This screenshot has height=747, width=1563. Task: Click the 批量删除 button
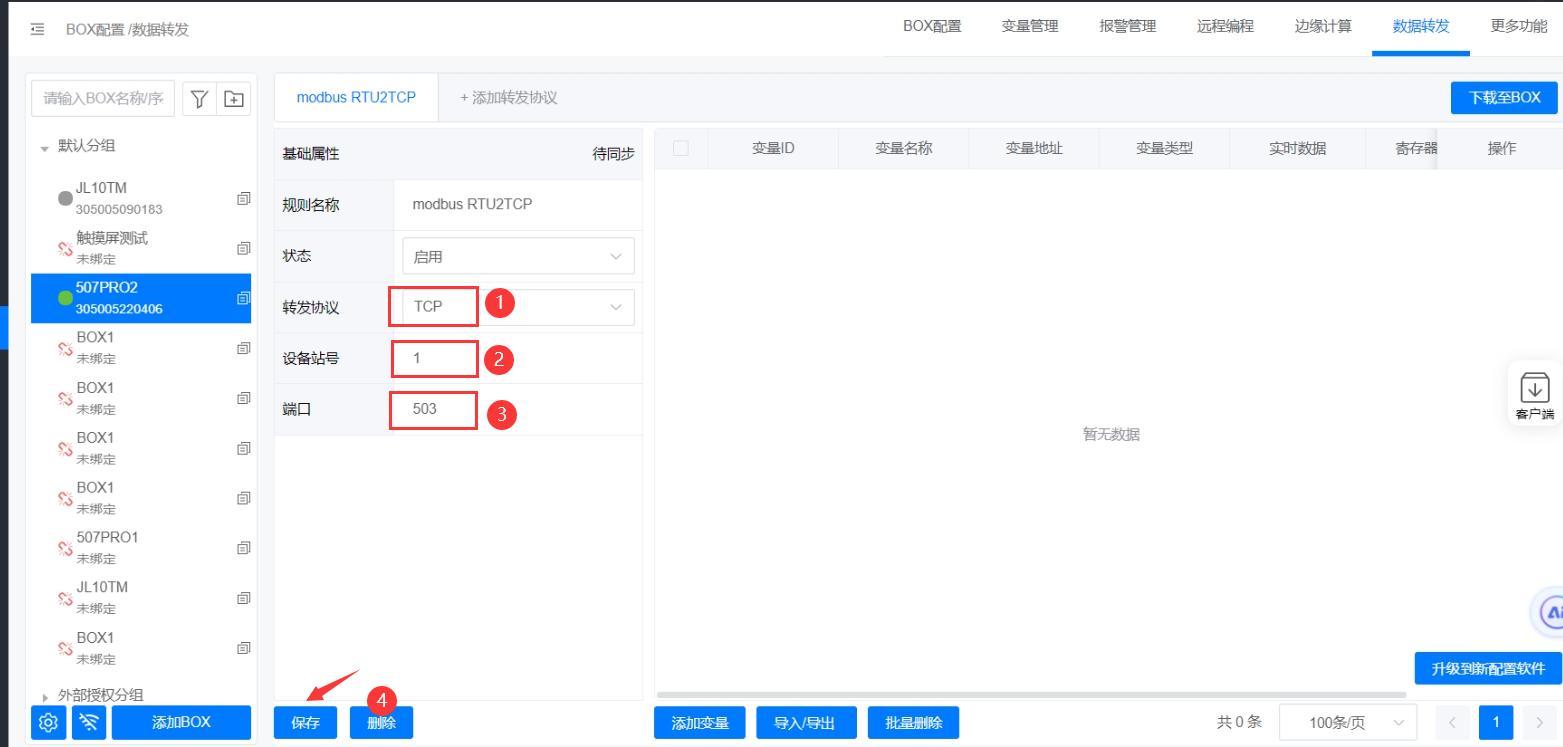pos(914,723)
